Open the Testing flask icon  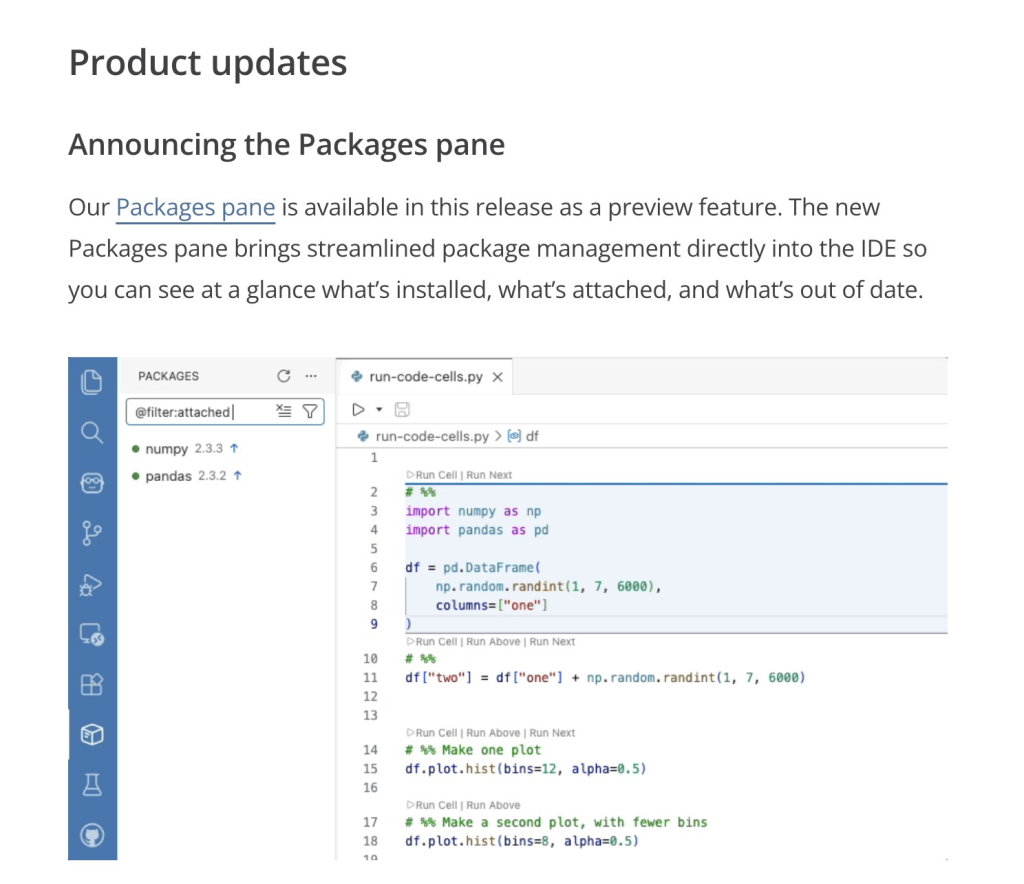(91, 785)
